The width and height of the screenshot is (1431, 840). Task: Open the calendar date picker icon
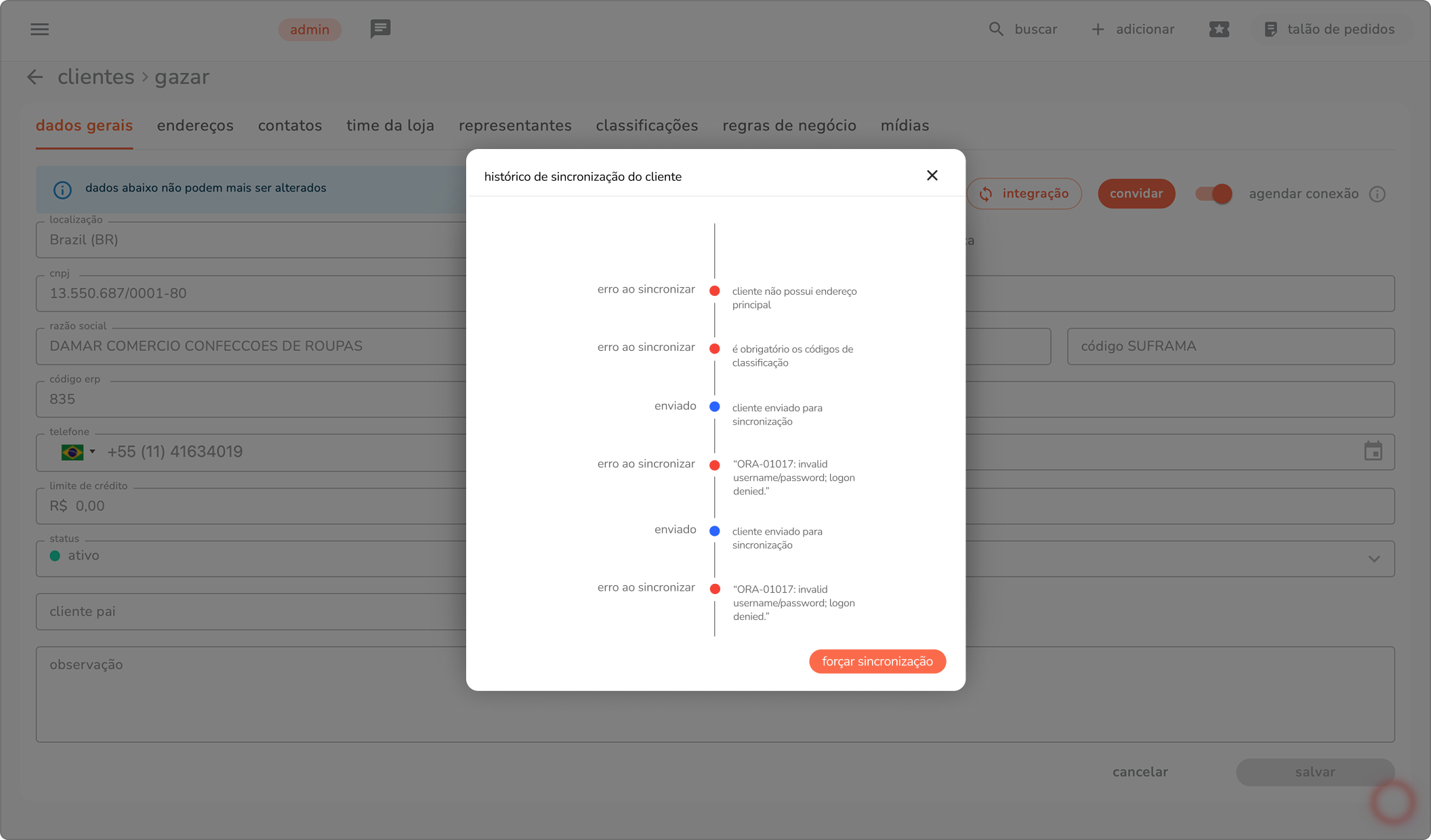coord(1373,451)
